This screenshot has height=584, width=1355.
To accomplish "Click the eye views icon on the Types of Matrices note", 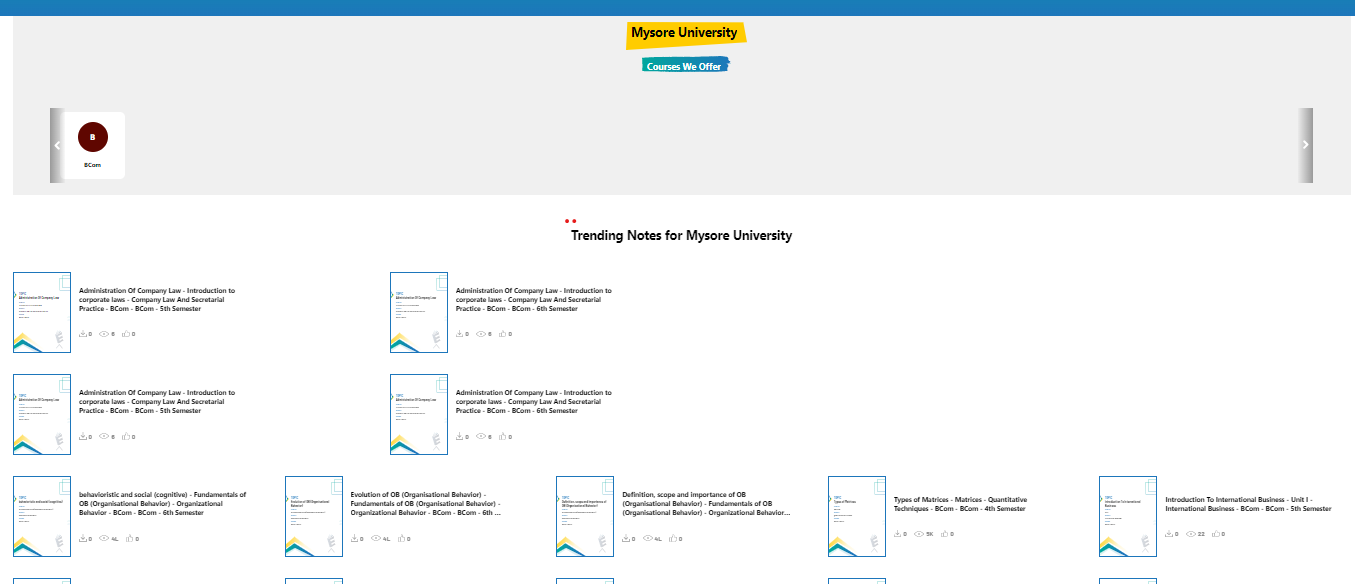I will click(x=920, y=533).
